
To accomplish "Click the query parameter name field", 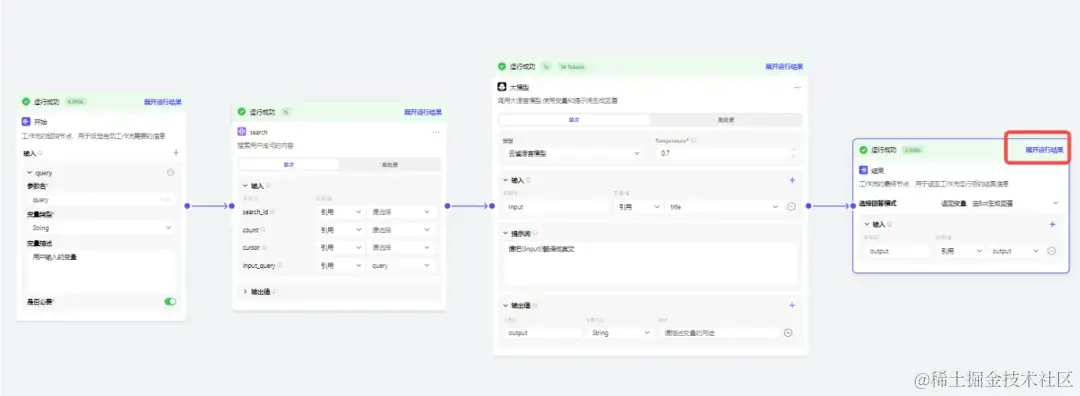I will [101, 200].
